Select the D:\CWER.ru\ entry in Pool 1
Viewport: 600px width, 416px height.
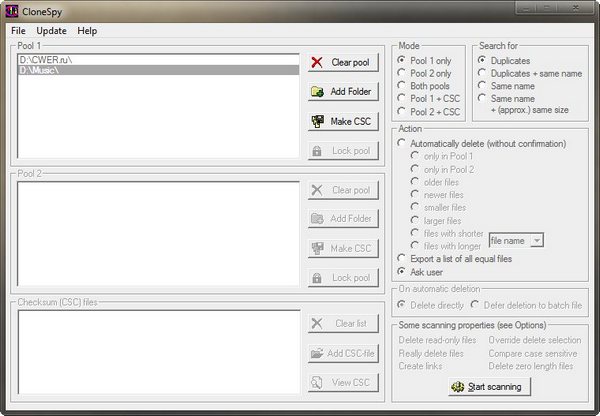point(158,60)
